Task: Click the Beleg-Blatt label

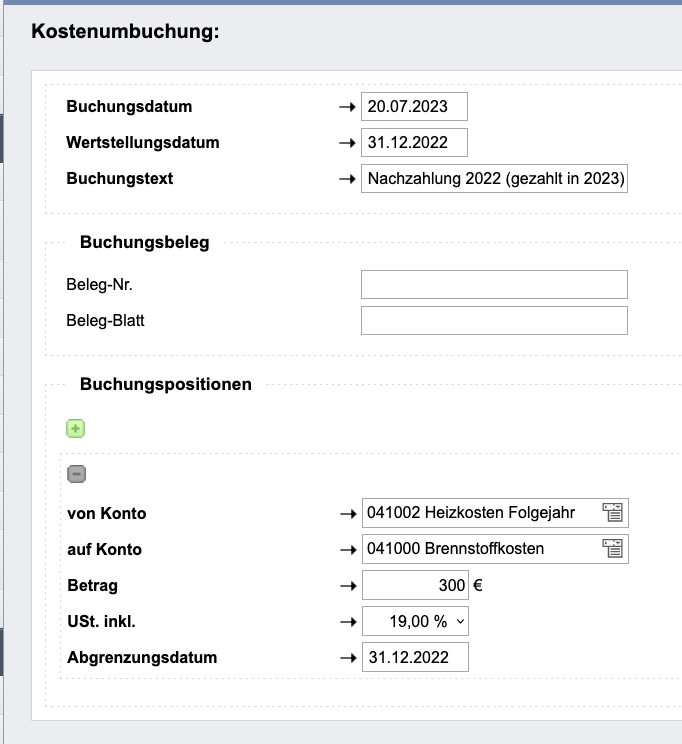Action: (105, 321)
